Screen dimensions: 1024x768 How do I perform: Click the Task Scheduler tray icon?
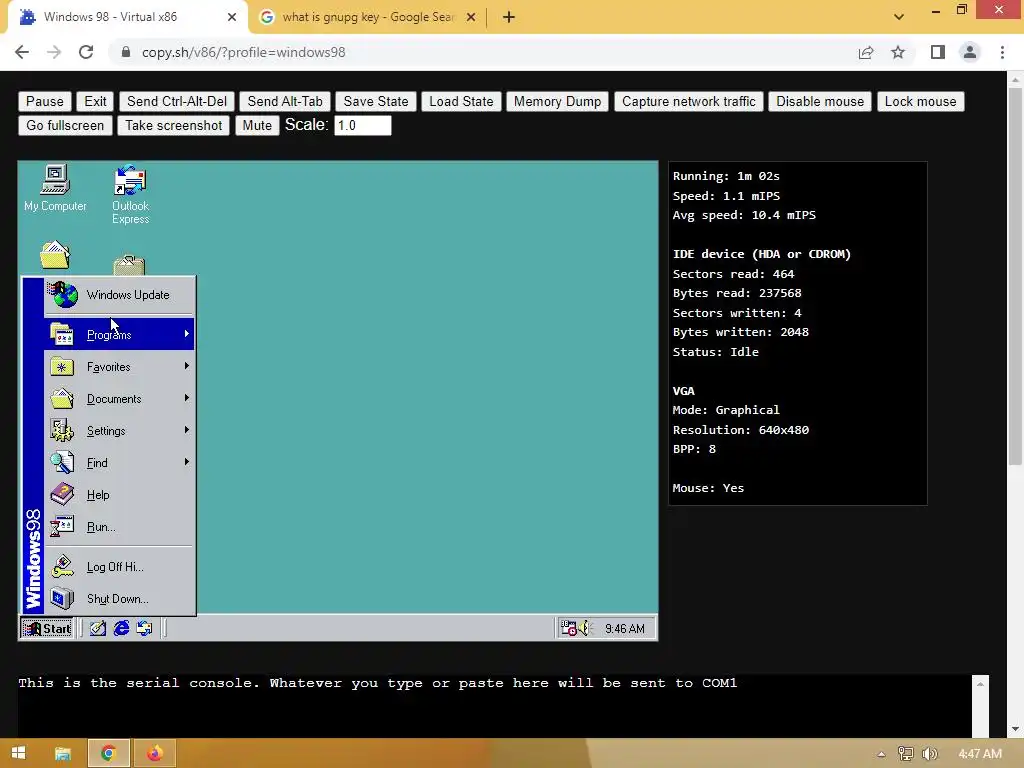pyautogui.click(x=569, y=628)
